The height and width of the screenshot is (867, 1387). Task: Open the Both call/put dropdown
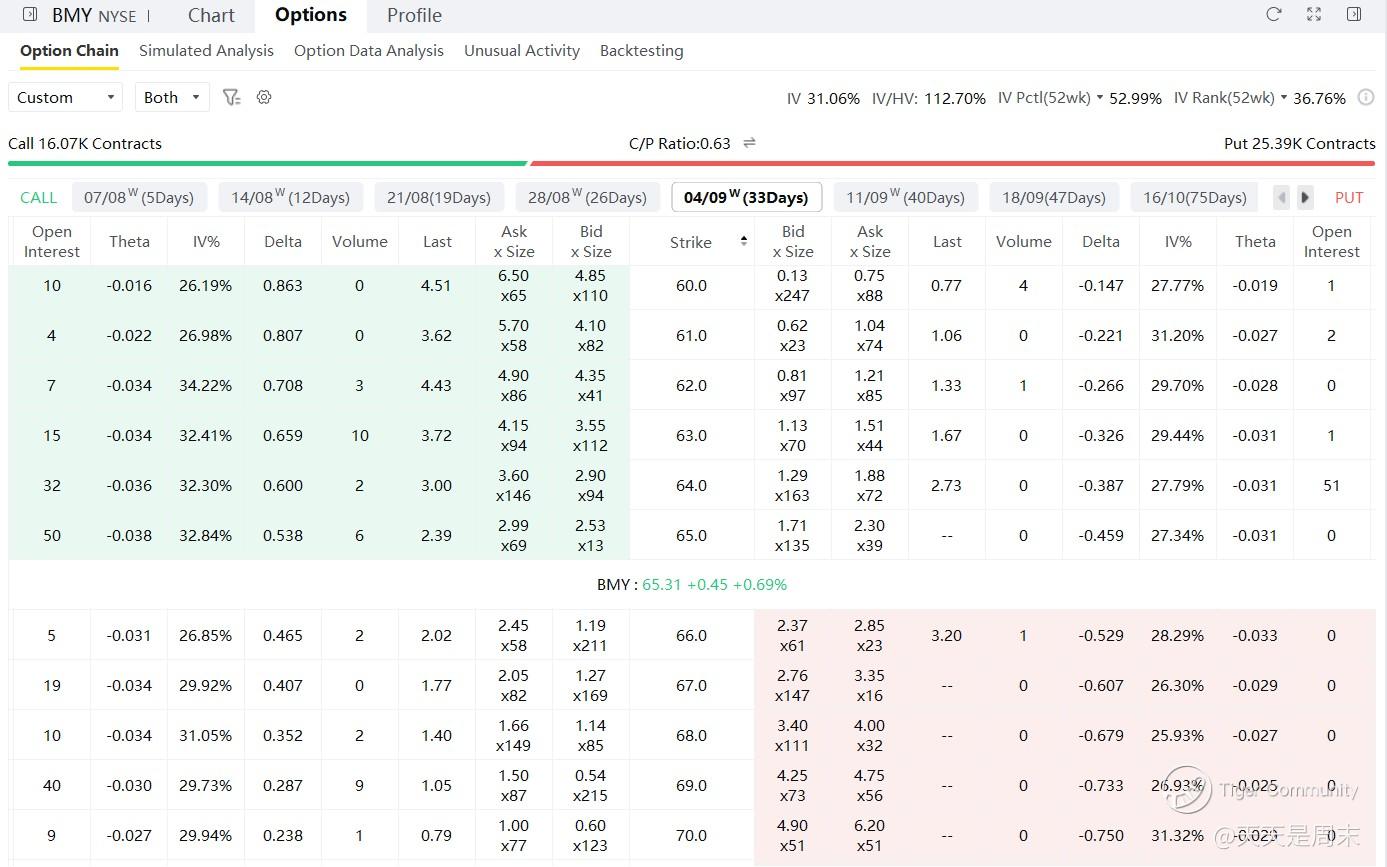[172, 97]
